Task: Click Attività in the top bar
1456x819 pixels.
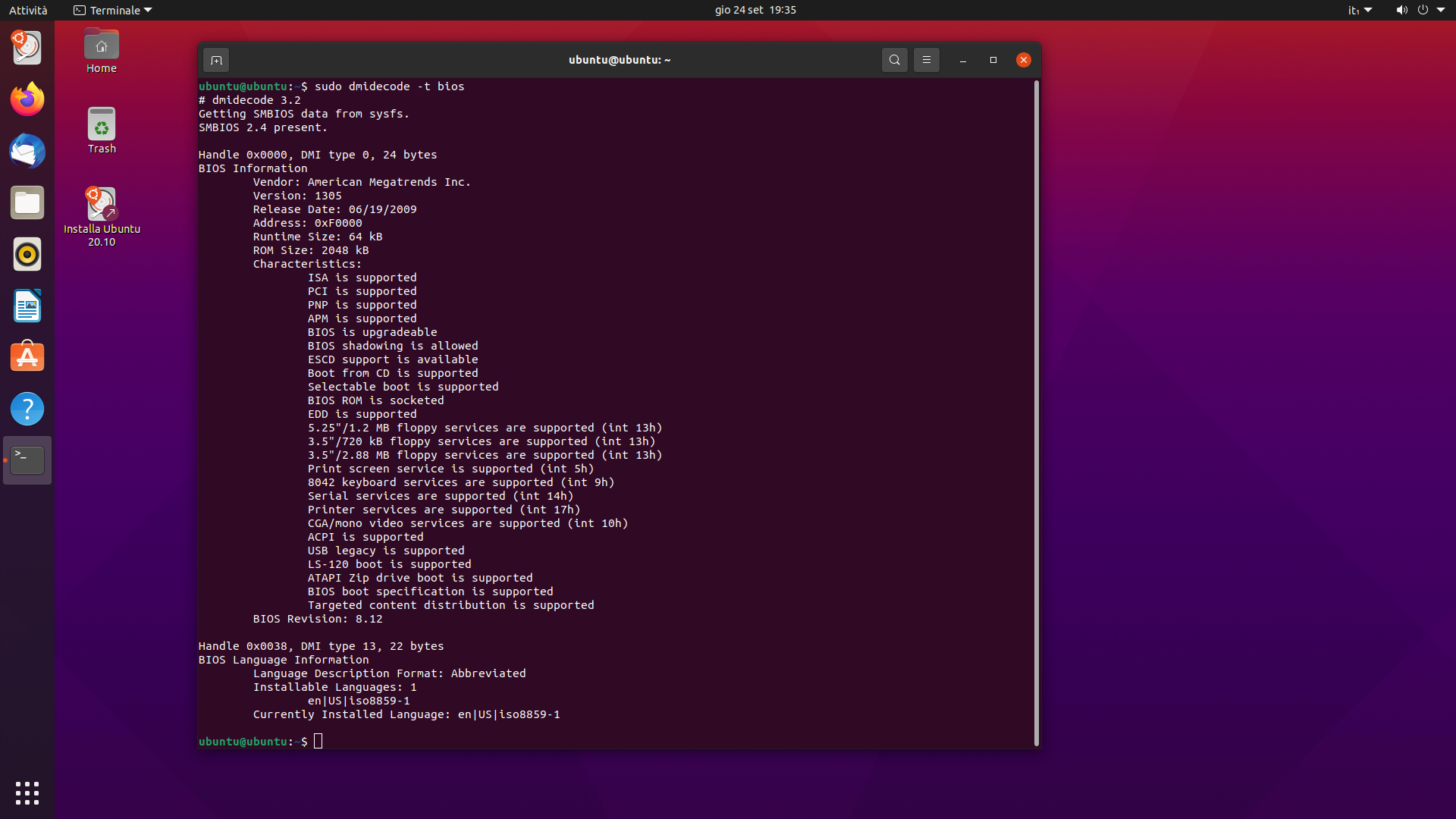Action: click(x=28, y=10)
